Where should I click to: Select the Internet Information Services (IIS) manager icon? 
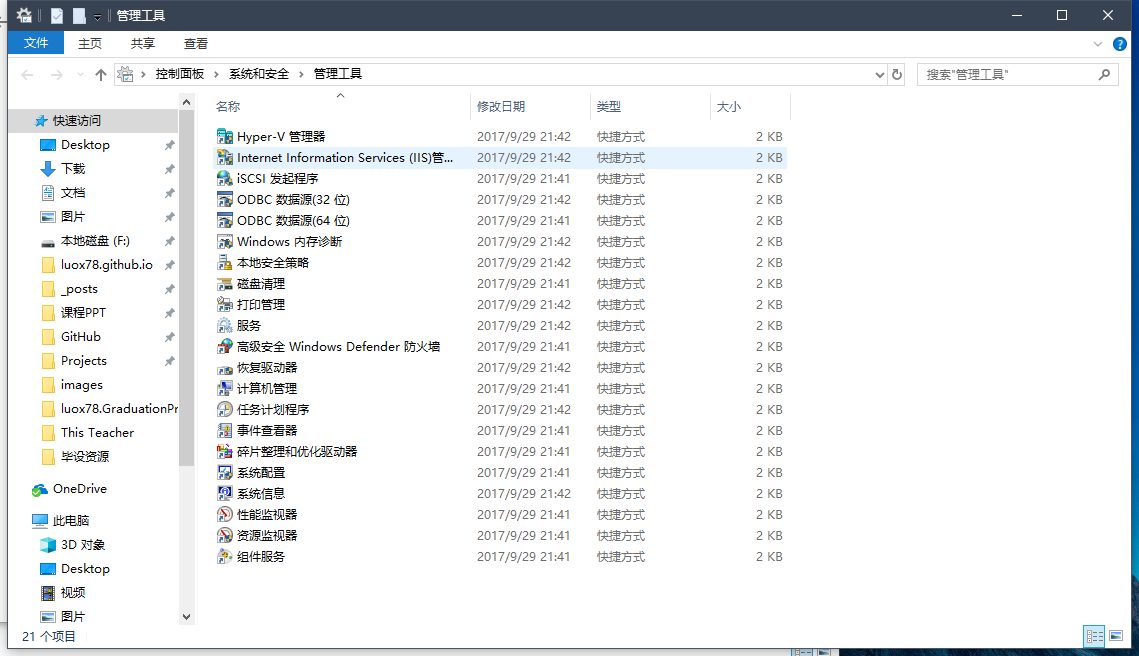point(224,158)
